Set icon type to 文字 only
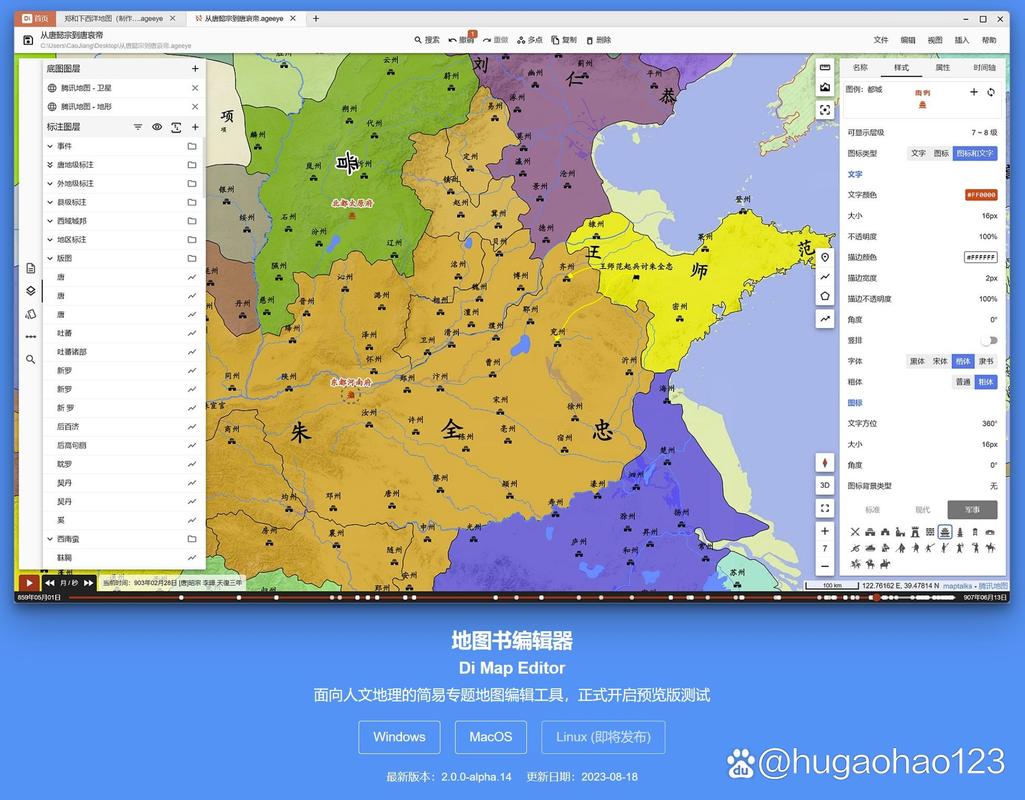Image resolution: width=1025 pixels, height=800 pixels. (918, 154)
